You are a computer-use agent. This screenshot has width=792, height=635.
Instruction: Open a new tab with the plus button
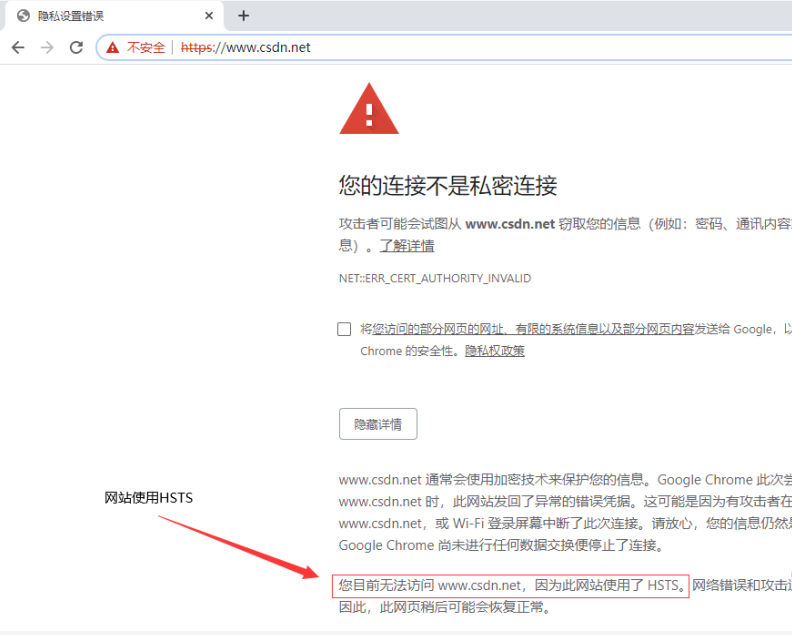point(243,16)
